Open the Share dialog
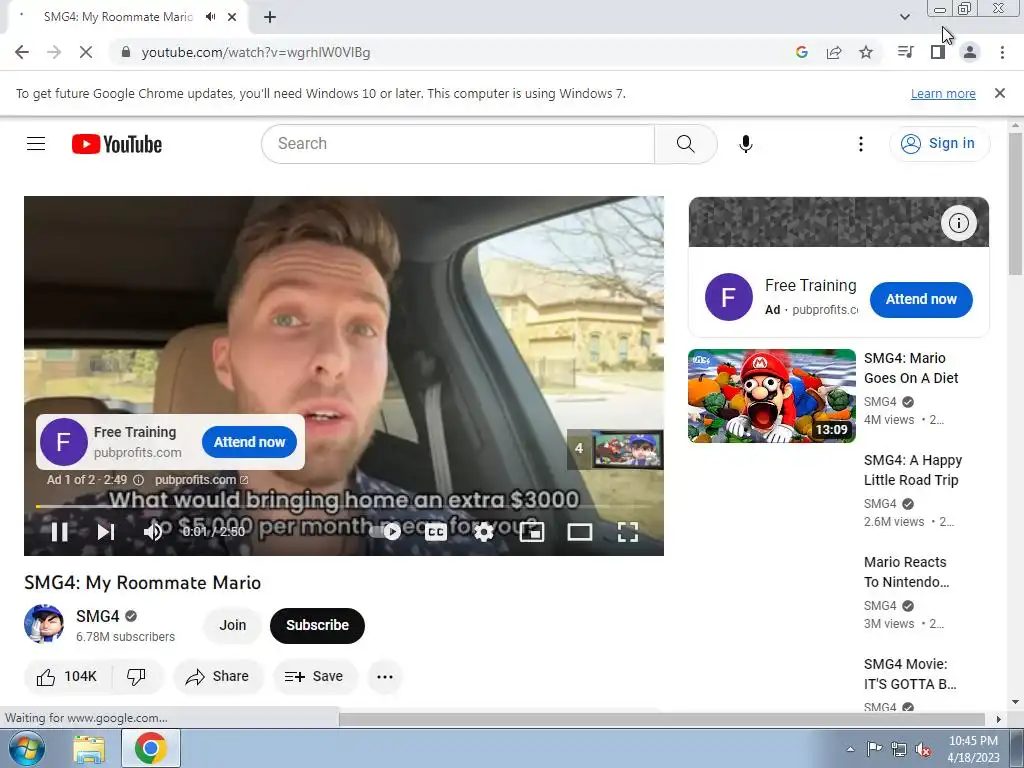This screenshot has width=1024, height=768. pos(218,677)
